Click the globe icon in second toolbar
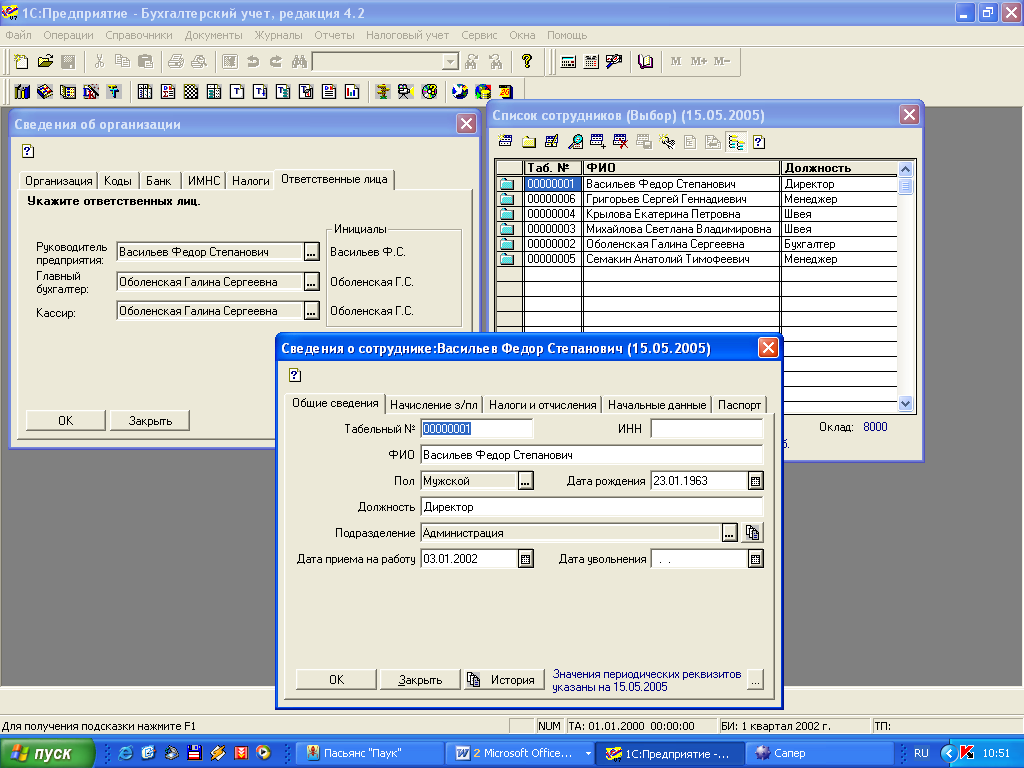Viewport: 1024px width, 768px height. click(460, 91)
